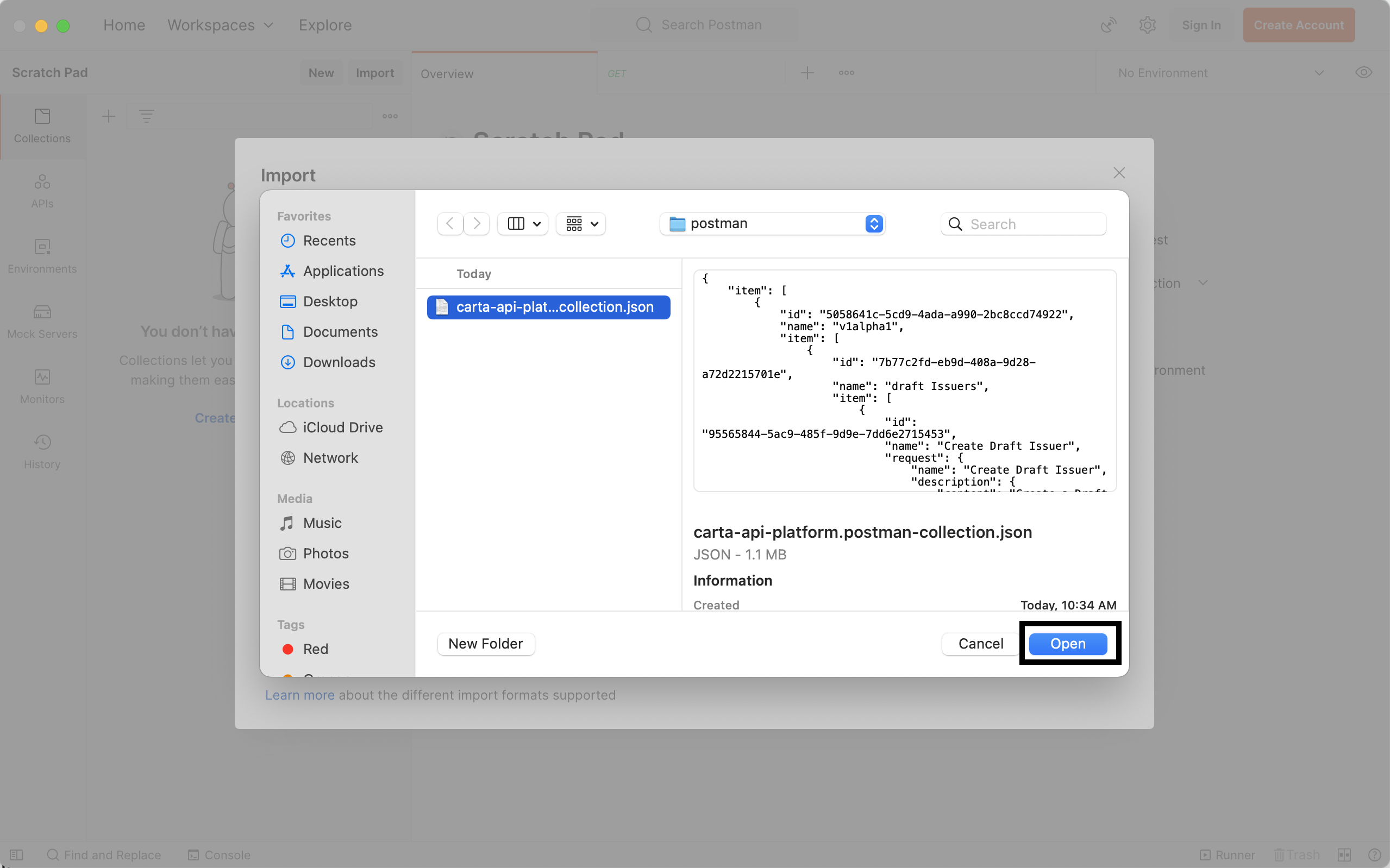
Task: Open iCloud Drive location
Action: coord(342,427)
